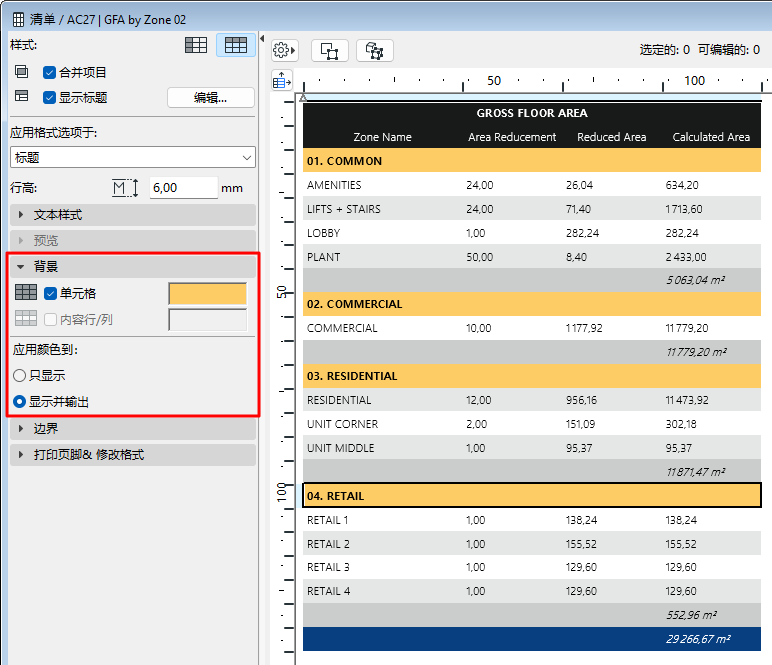Select the 02. COMMERCIAL header row
Screen dimensions: 772x665
click(x=532, y=304)
